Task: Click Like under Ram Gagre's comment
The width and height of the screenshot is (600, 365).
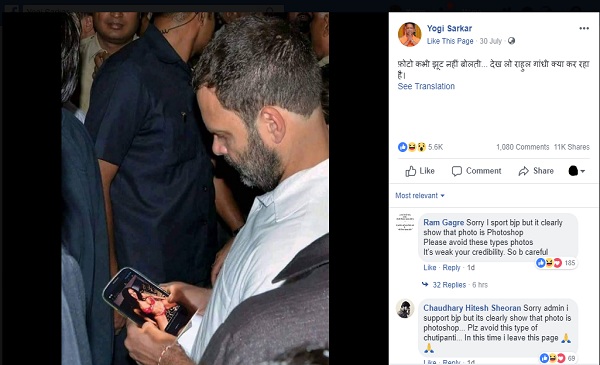Action: [x=430, y=267]
